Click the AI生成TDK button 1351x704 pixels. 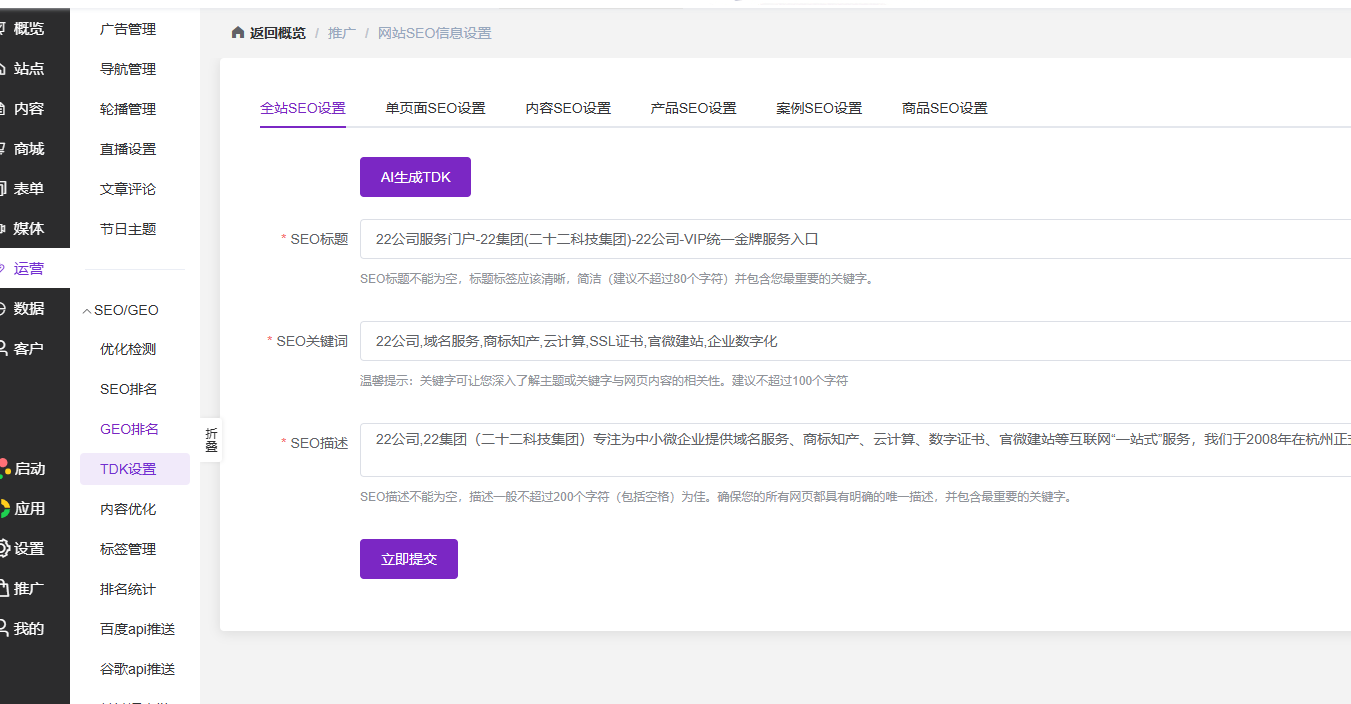click(x=415, y=177)
